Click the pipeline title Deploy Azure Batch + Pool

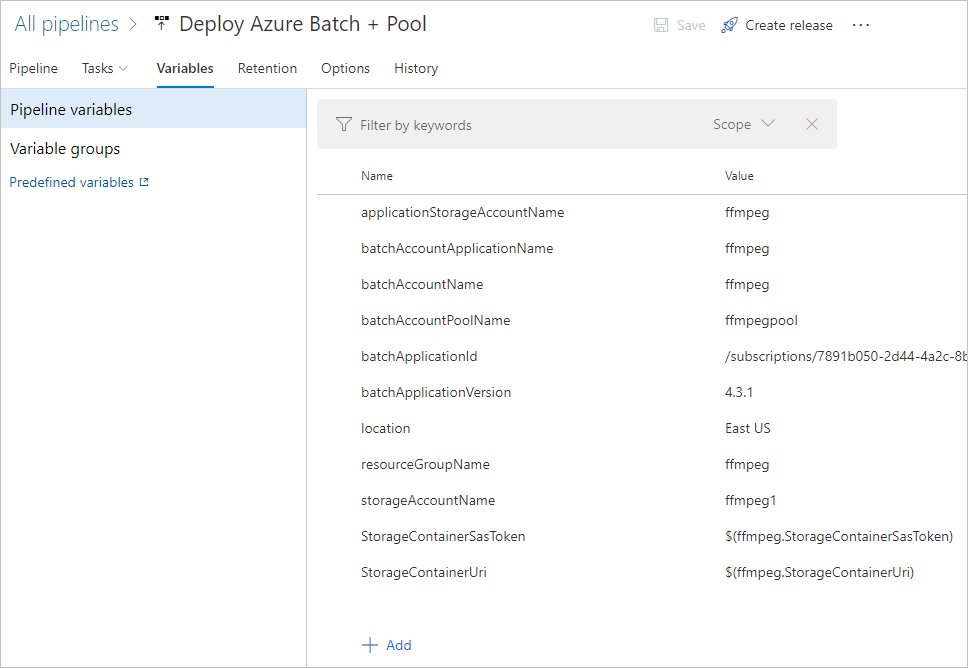(302, 24)
